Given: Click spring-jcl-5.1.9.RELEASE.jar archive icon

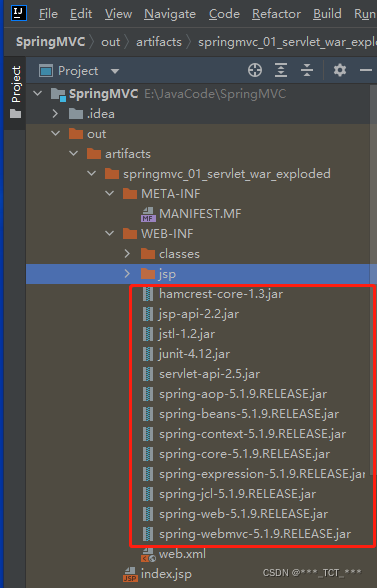Looking at the screenshot, I should [148, 494].
